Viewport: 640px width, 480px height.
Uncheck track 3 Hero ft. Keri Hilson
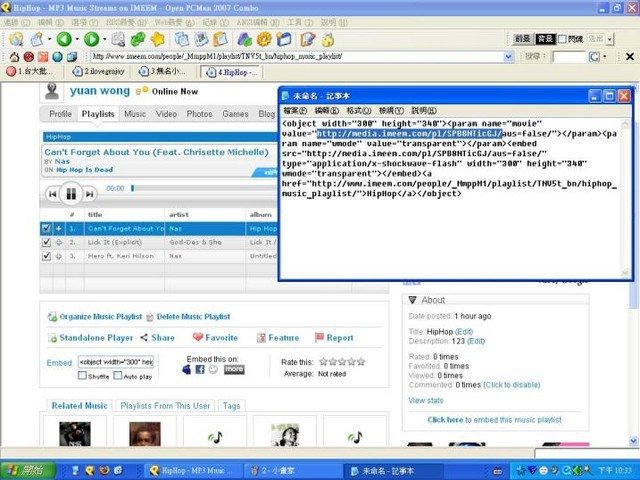pyautogui.click(x=46, y=256)
